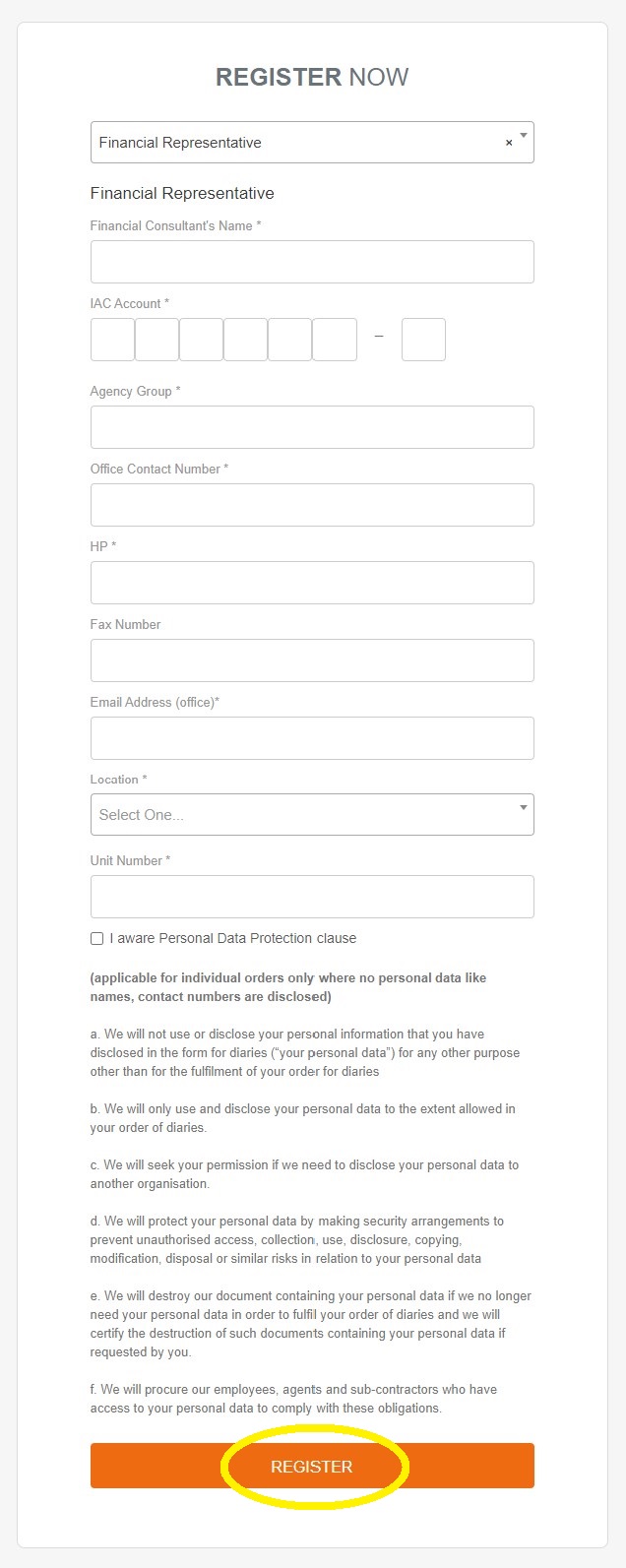This screenshot has width=626, height=1568.
Task: Select the HP input field
Action: click(312, 583)
